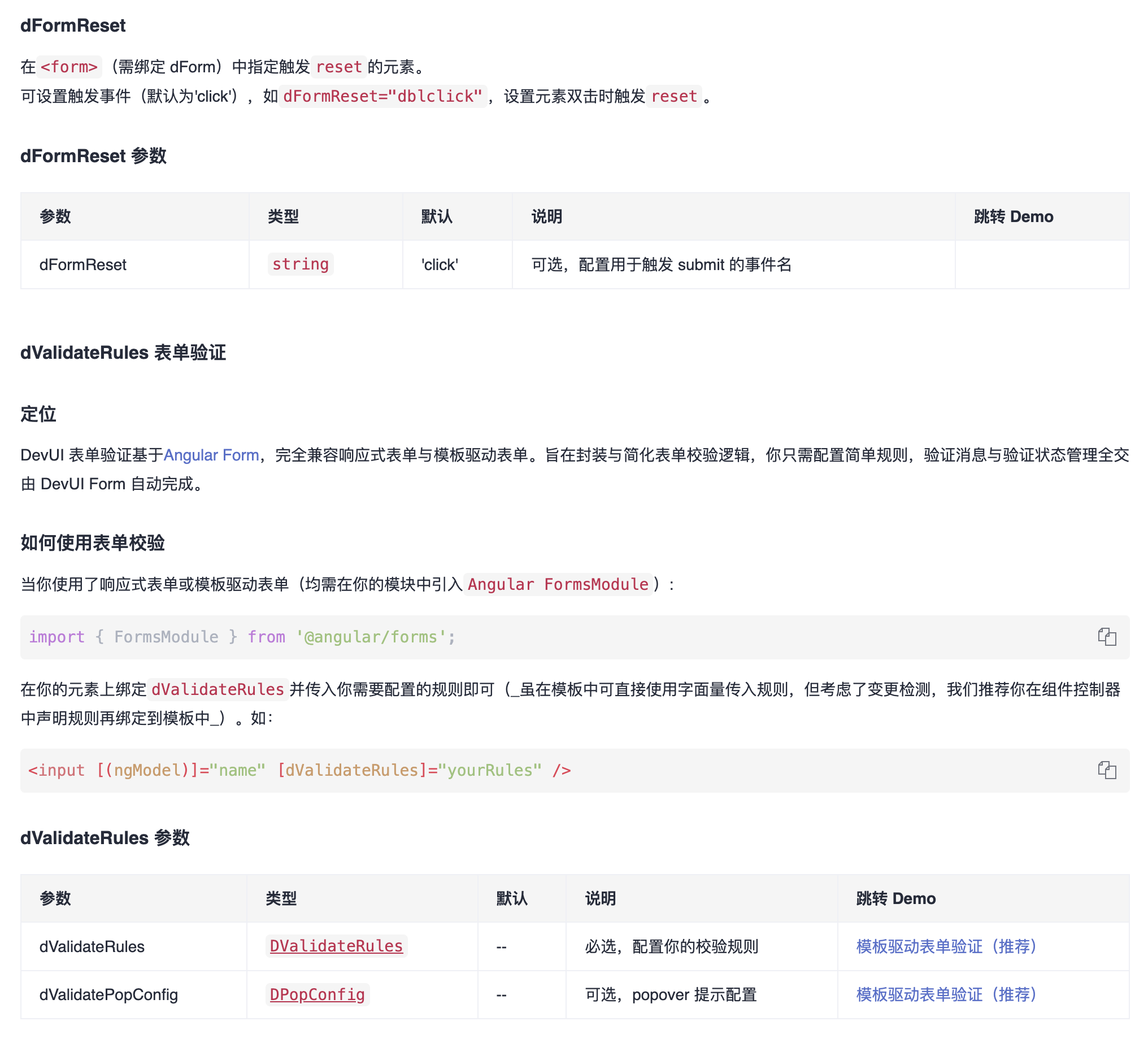The height and width of the screenshot is (1043, 1148).
Task: Click the dFormReset="dblclick" inline code
Action: 382,96
